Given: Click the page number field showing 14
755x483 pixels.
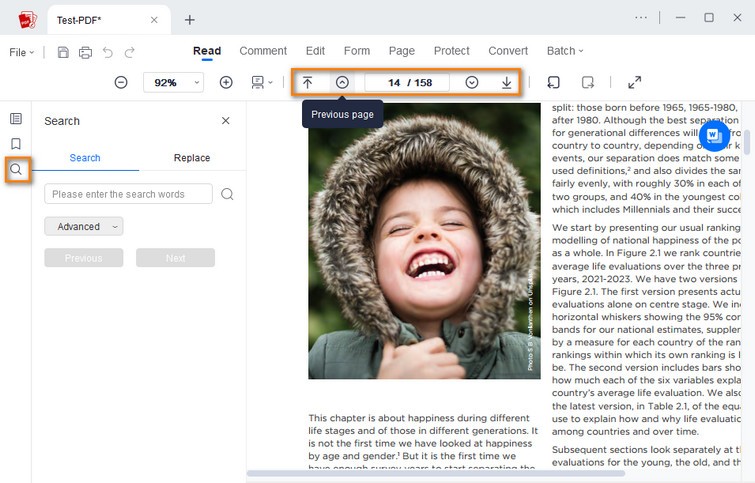Looking at the screenshot, I should pos(407,82).
